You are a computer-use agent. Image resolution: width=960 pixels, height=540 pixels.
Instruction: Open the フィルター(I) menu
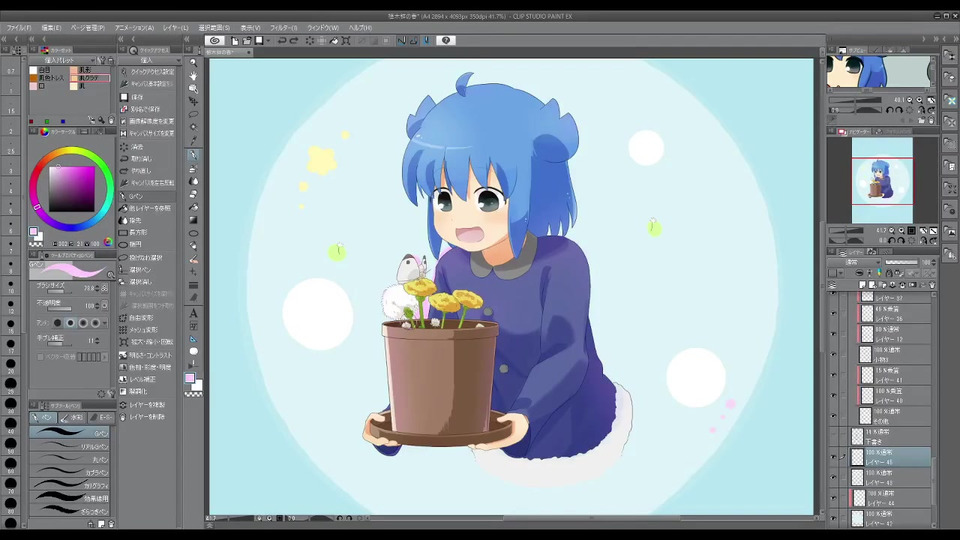pos(284,28)
